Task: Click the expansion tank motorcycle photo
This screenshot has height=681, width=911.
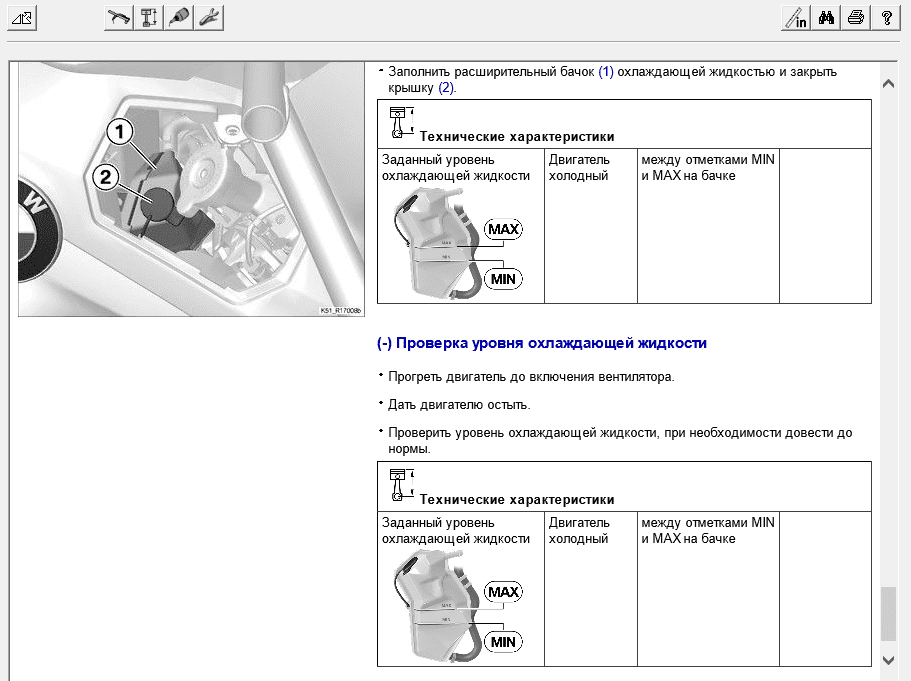Action: click(189, 189)
